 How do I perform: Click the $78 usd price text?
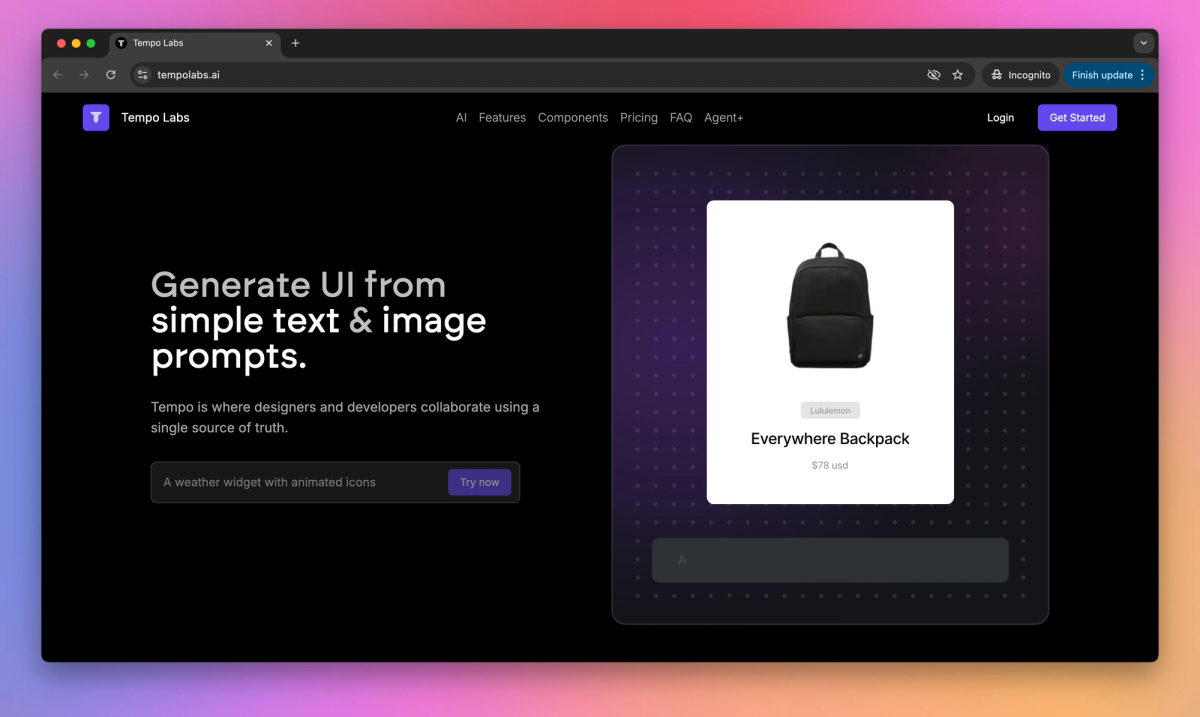[x=830, y=465]
